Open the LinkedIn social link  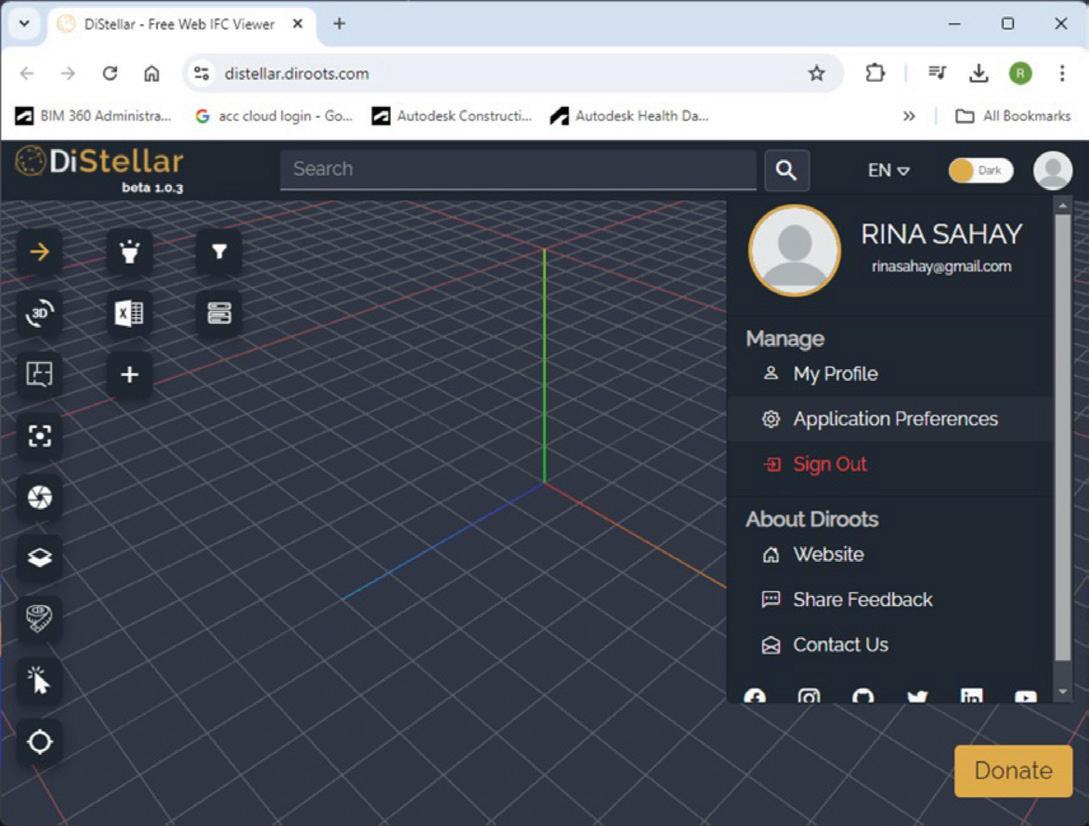[972, 695]
